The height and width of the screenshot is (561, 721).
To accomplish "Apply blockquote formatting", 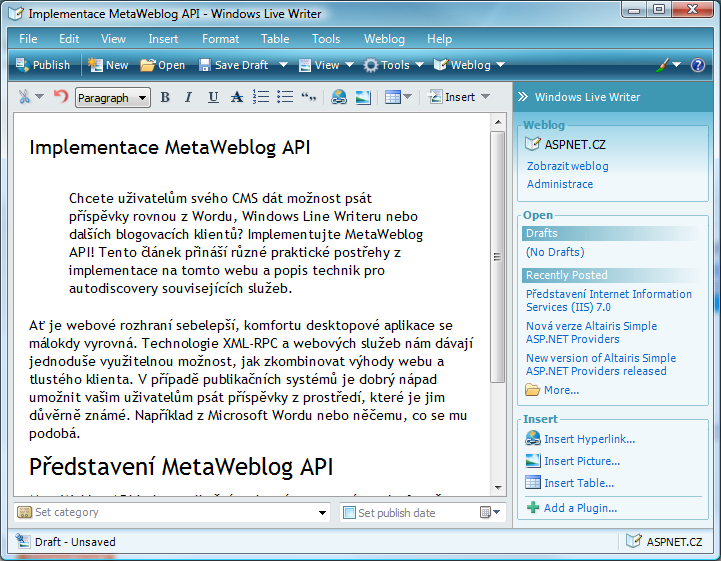I will point(309,97).
